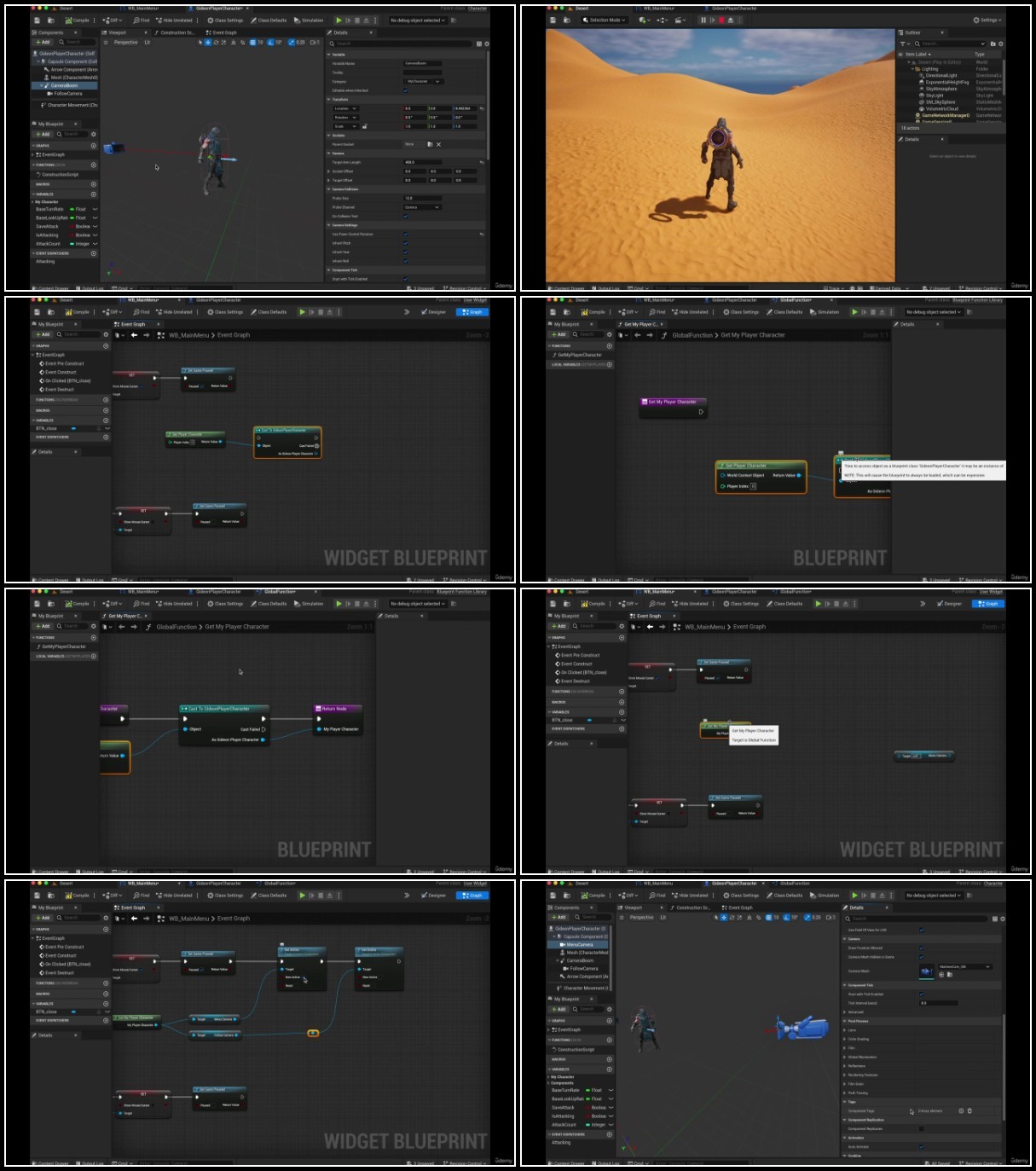Collapse Camera Collision section in CameraBoom details
This screenshot has width=1036, height=1171.
328,189
